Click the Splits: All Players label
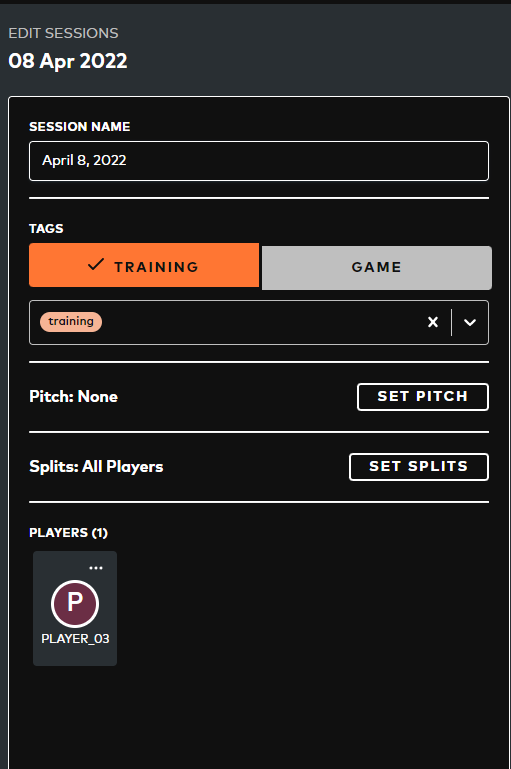Screen dimensions: 511x769 (96, 466)
